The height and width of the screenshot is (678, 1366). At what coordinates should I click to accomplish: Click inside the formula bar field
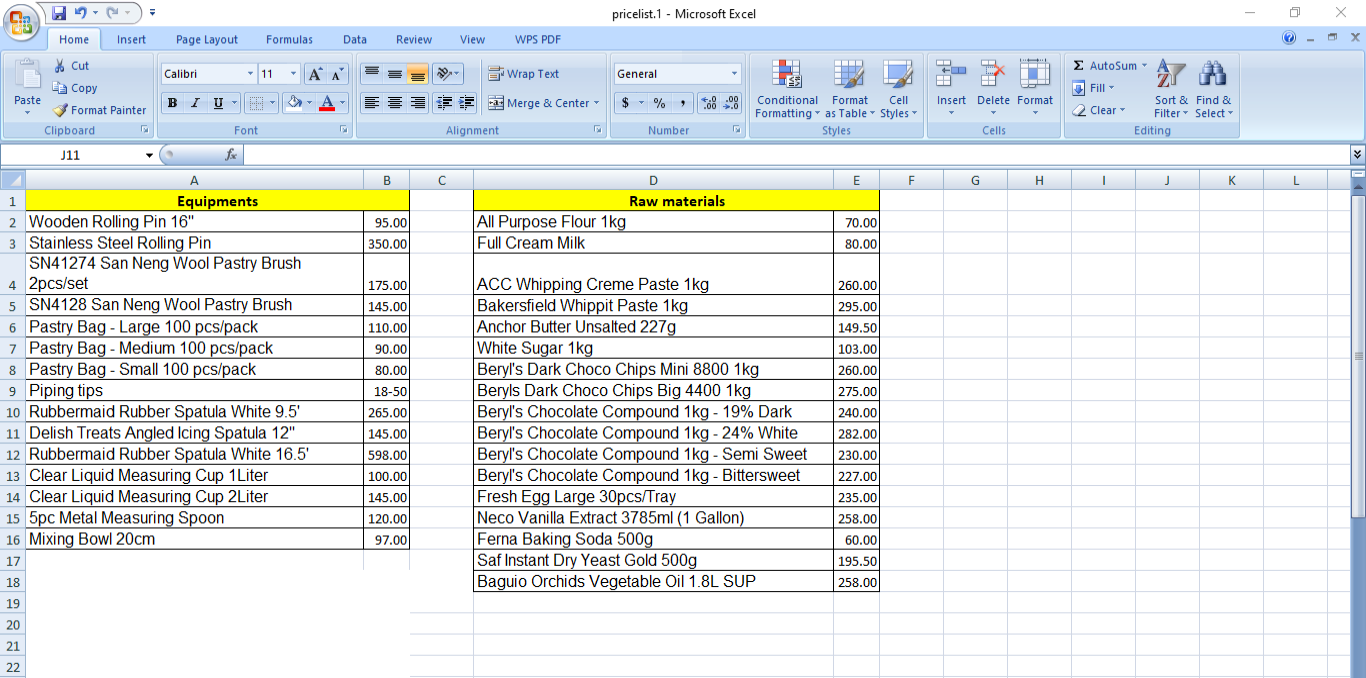point(796,154)
